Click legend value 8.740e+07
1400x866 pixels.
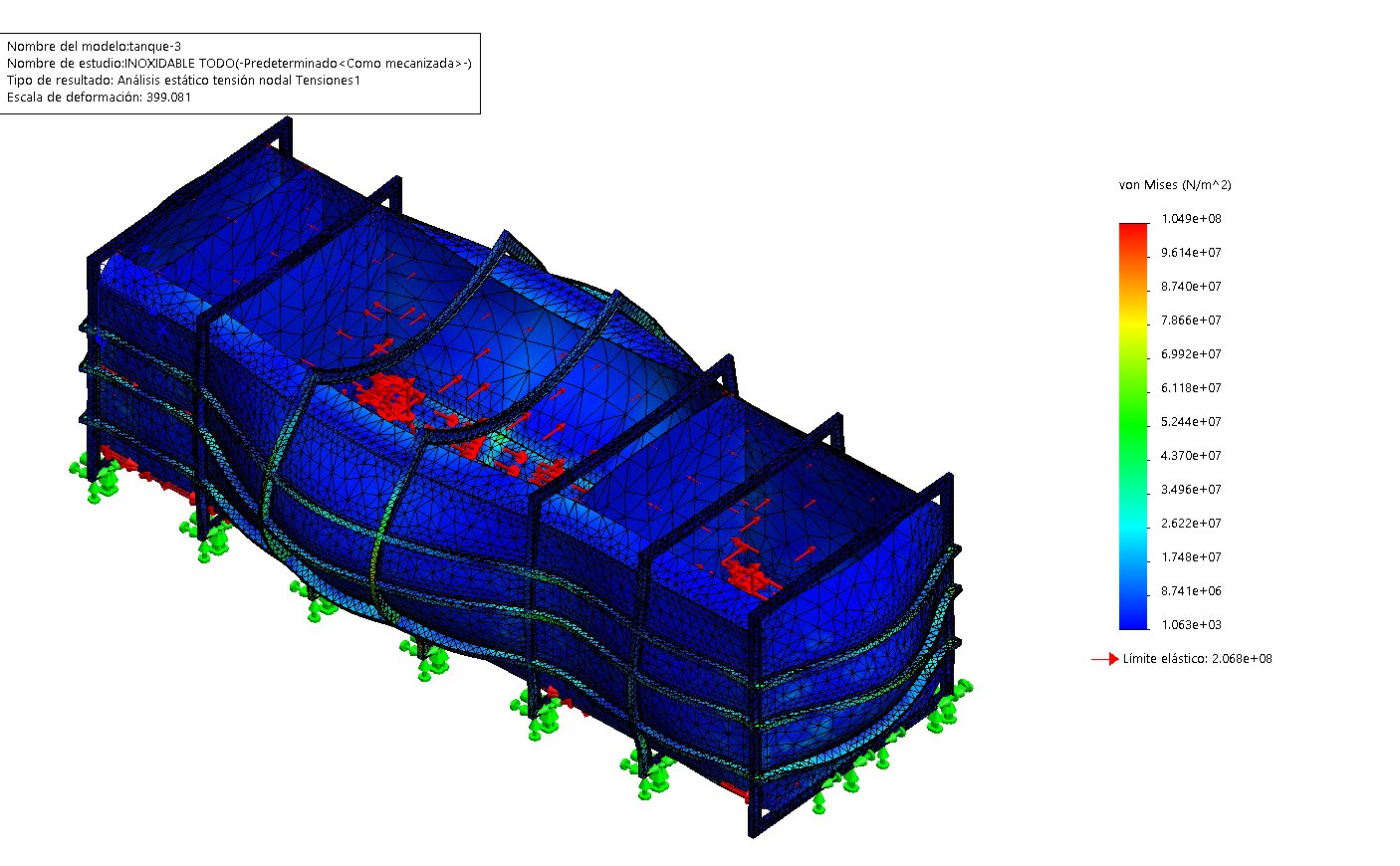point(1191,287)
